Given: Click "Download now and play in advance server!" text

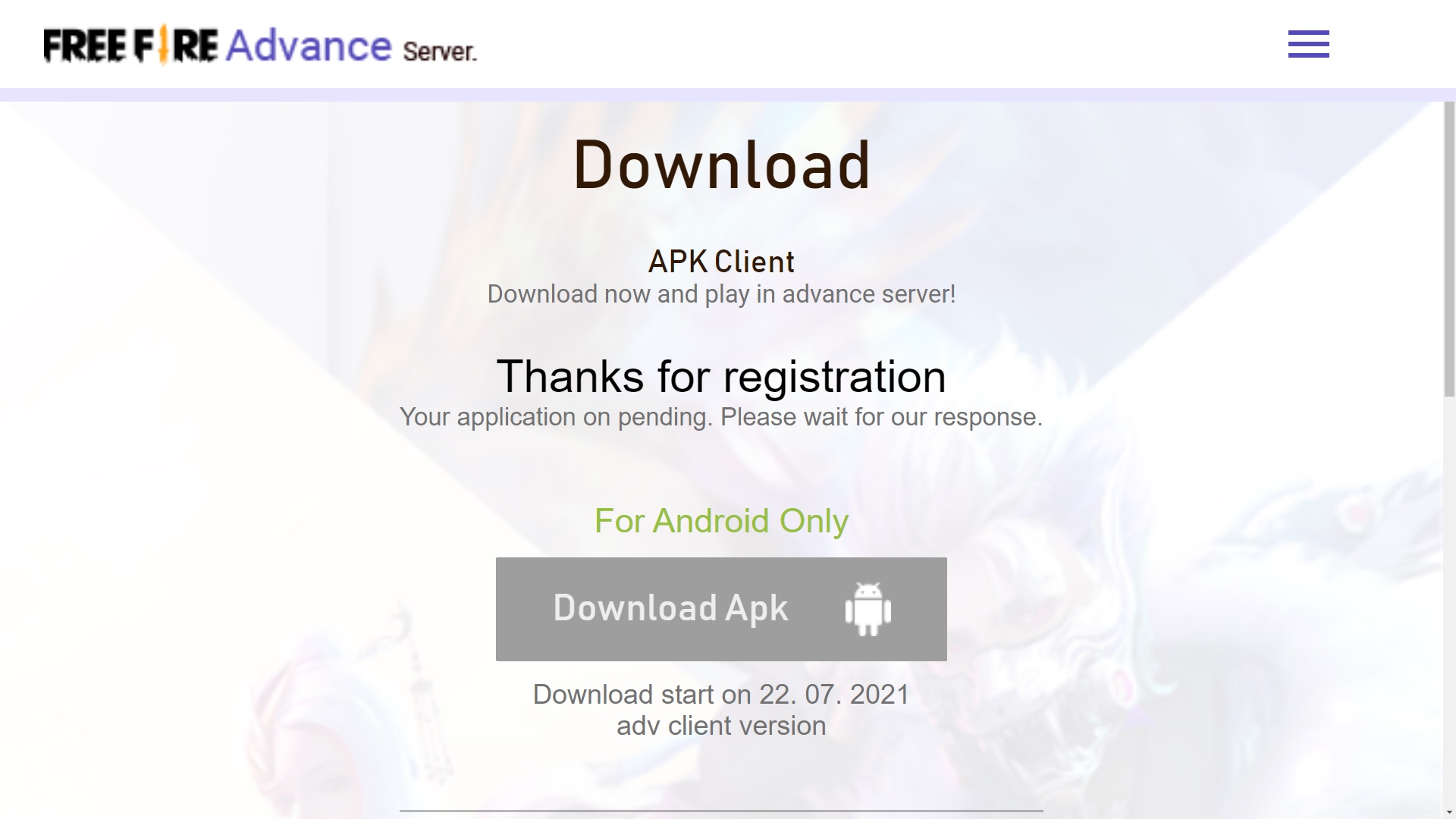Looking at the screenshot, I should (721, 294).
